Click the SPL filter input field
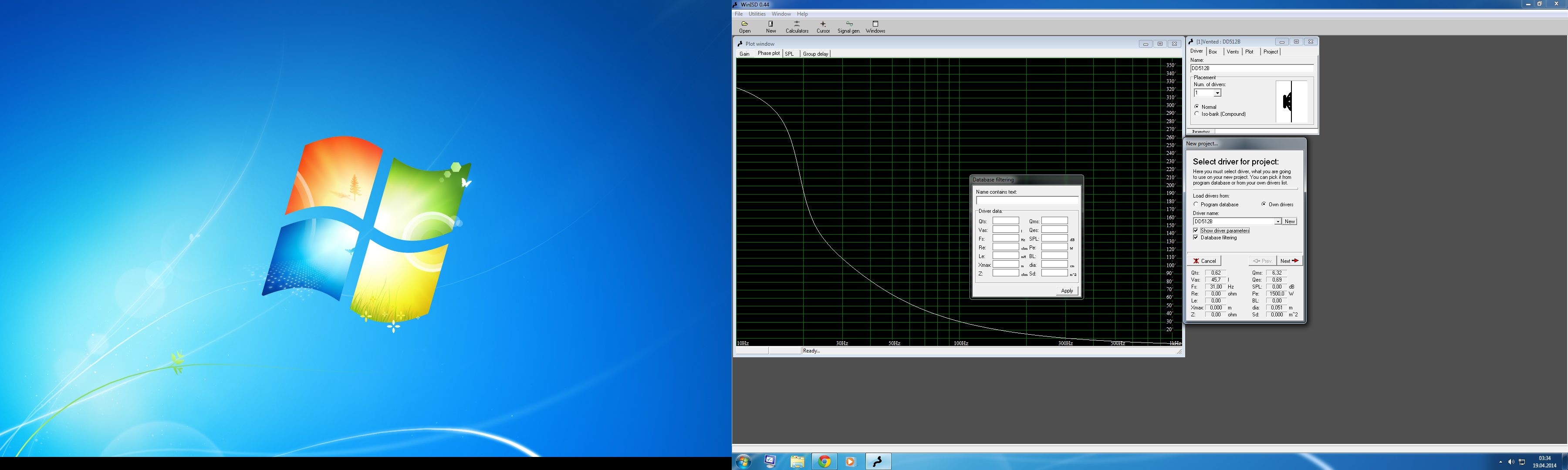The height and width of the screenshot is (470, 1568). tap(1054, 239)
